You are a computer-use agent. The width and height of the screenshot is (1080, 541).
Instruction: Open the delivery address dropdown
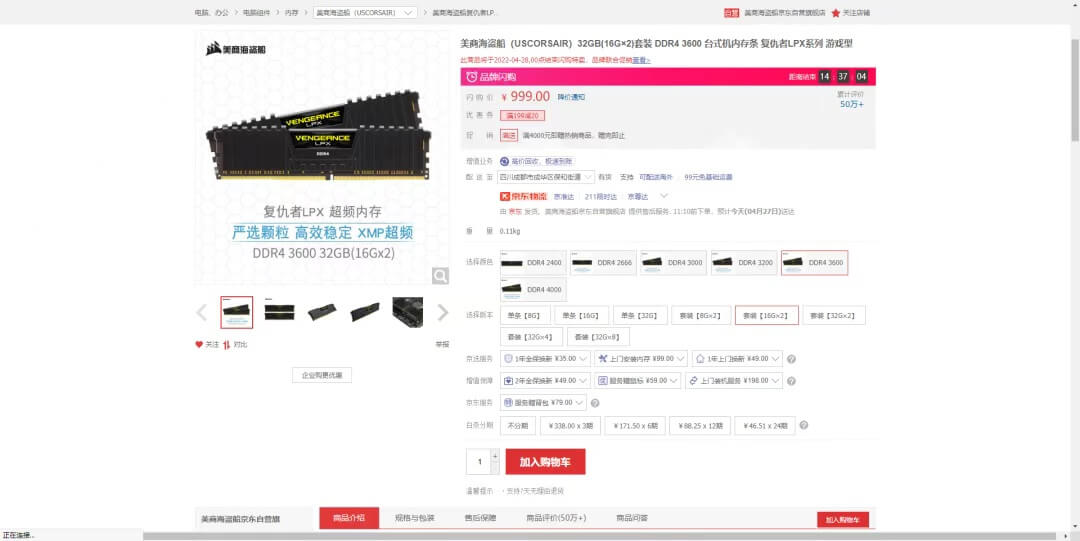(x=546, y=177)
